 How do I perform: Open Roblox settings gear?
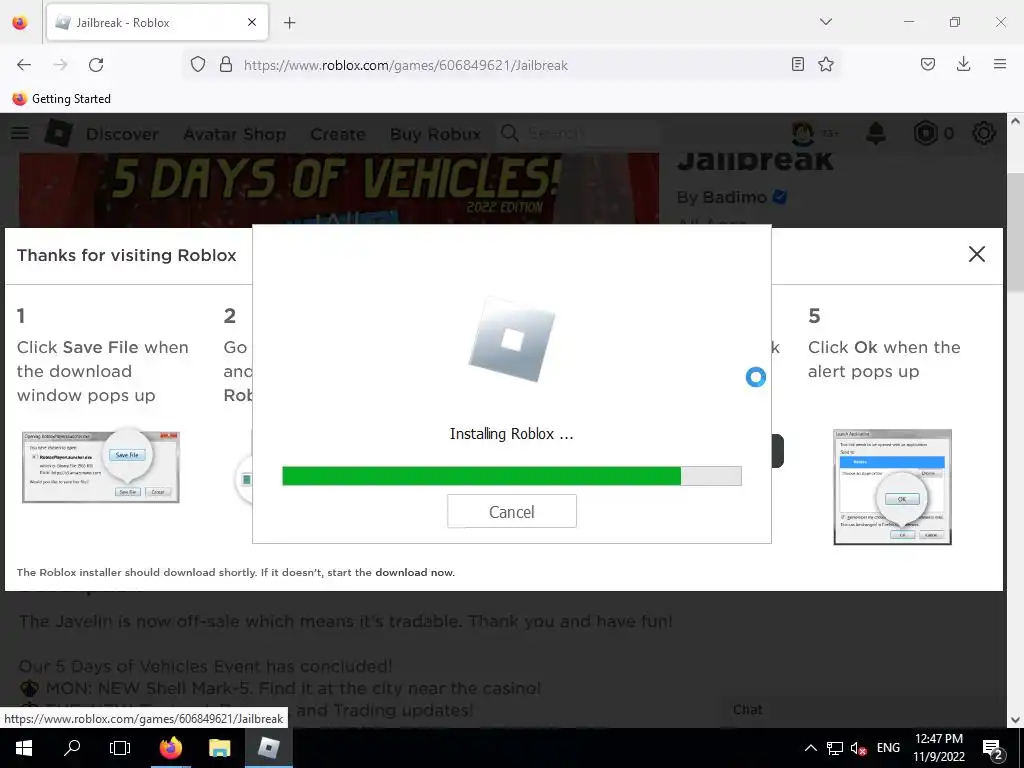pos(984,133)
